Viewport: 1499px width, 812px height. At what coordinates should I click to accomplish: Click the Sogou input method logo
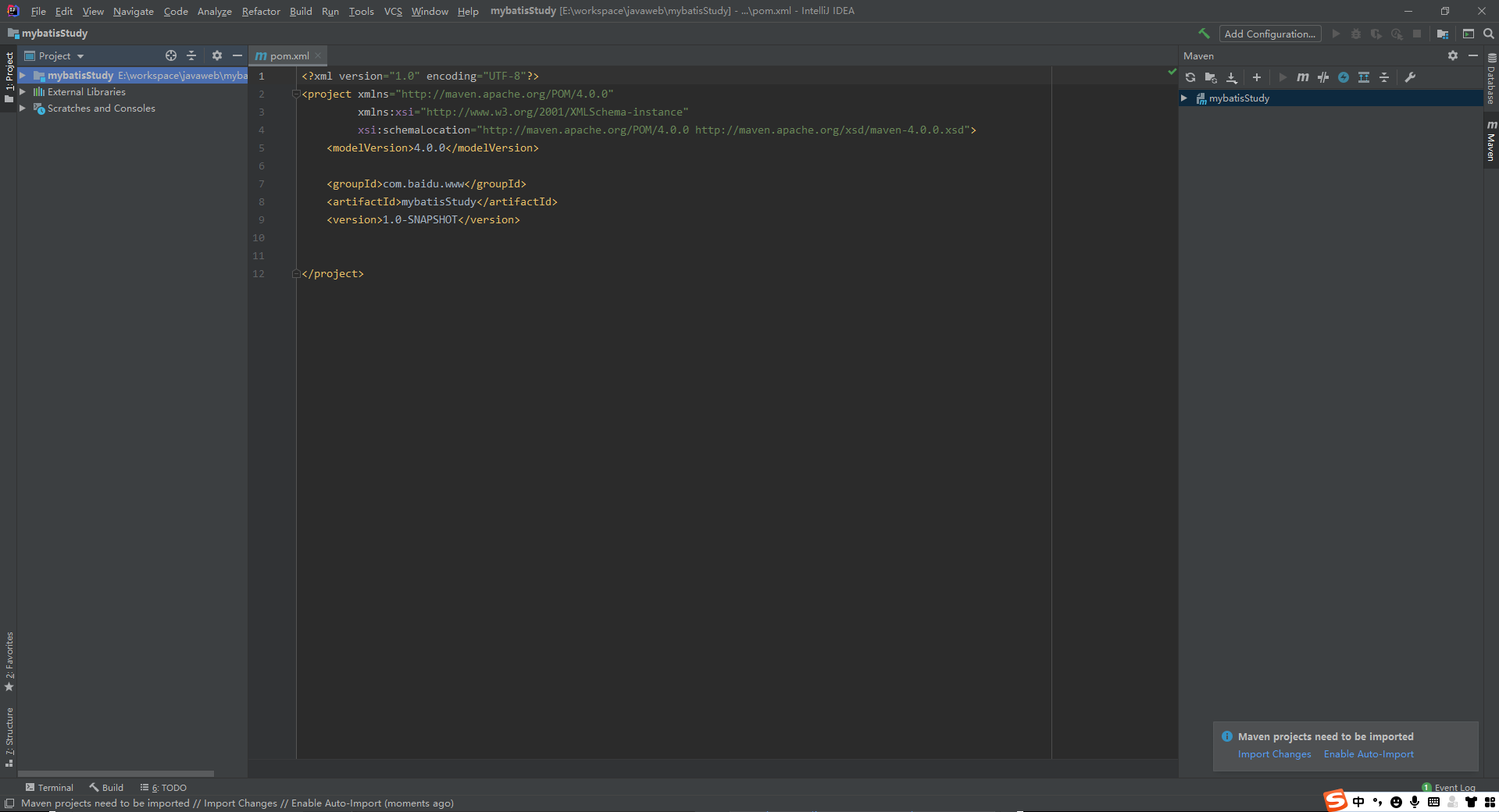click(x=1335, y=801)
